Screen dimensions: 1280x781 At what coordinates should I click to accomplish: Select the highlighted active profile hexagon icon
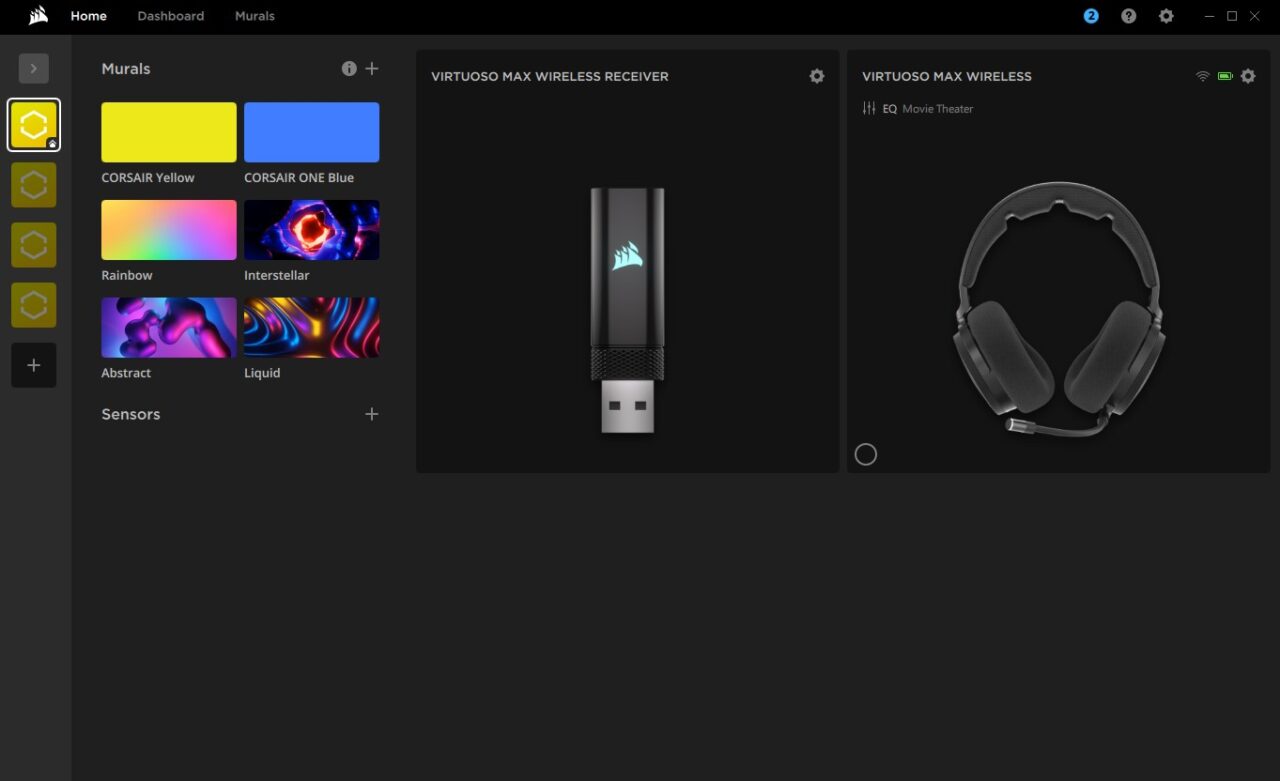click(x=34, y=125)
